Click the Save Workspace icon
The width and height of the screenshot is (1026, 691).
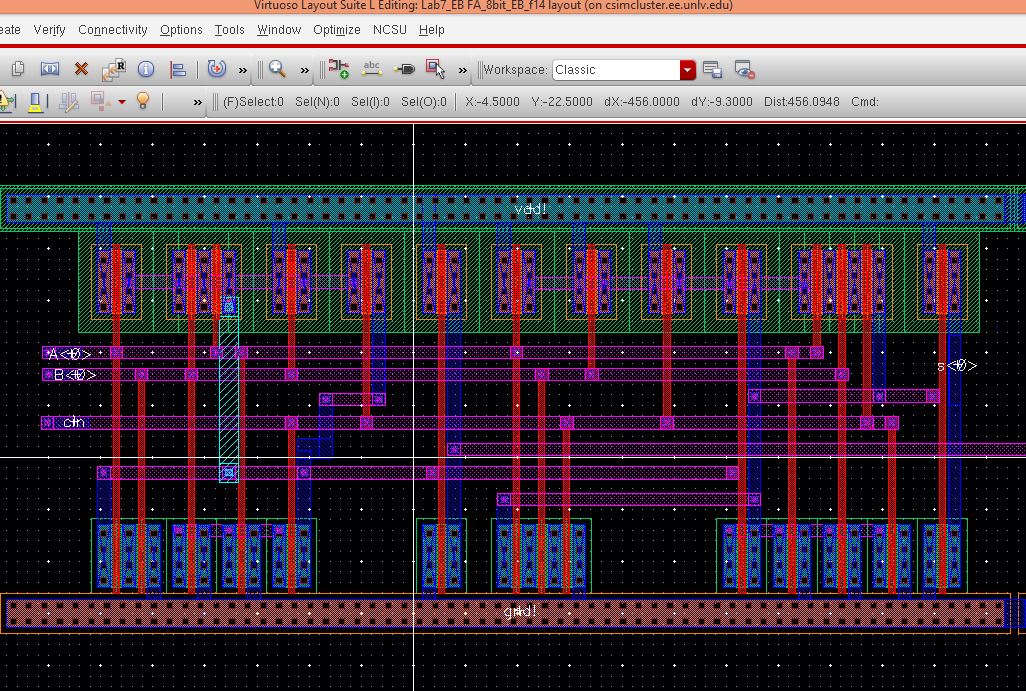712,69
